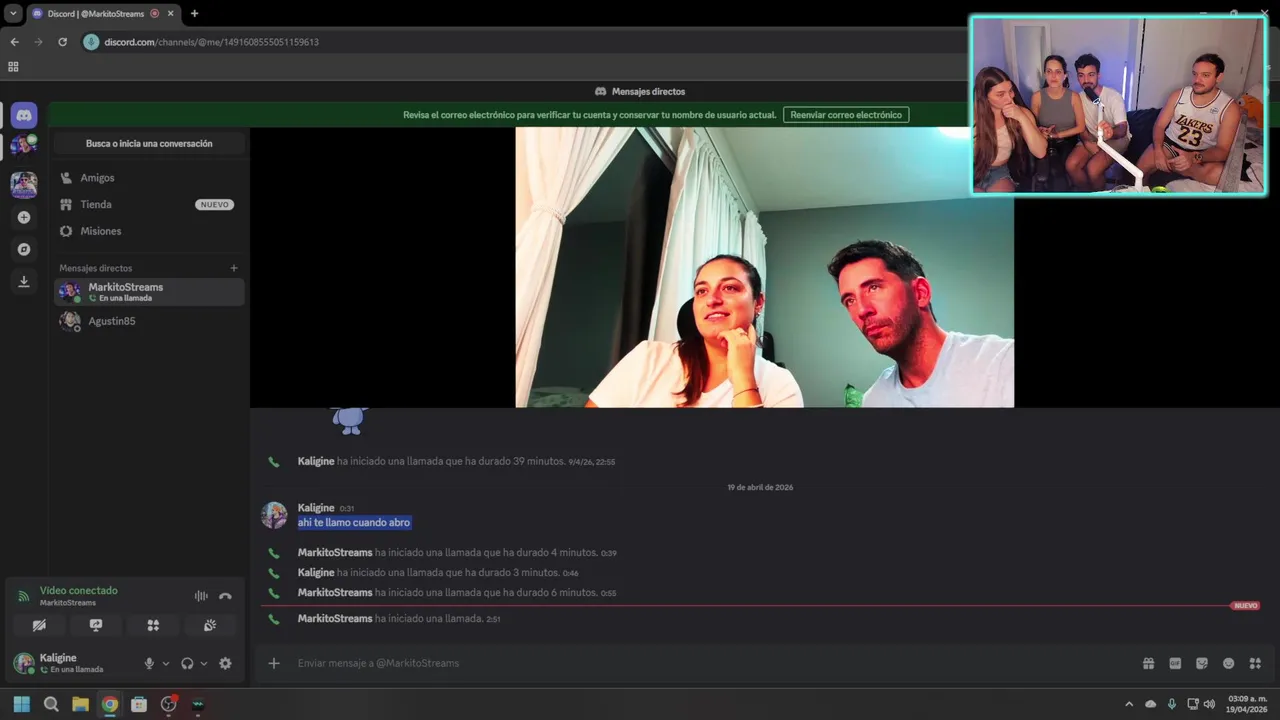Go back in browser
This screenshot has width=1280, height=720.
pyautogui.click(x=14, y=42)
